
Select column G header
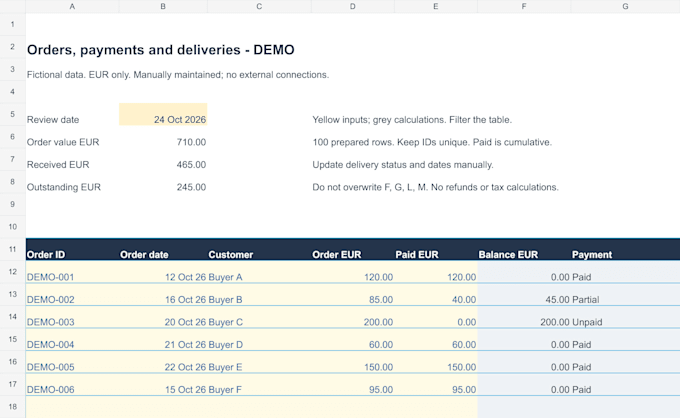coord(625,6)
